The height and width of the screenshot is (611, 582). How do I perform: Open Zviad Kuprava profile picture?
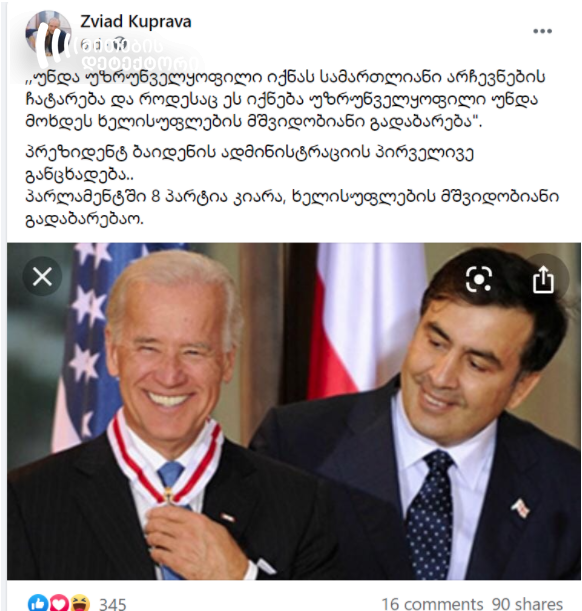tap(48, 34)
